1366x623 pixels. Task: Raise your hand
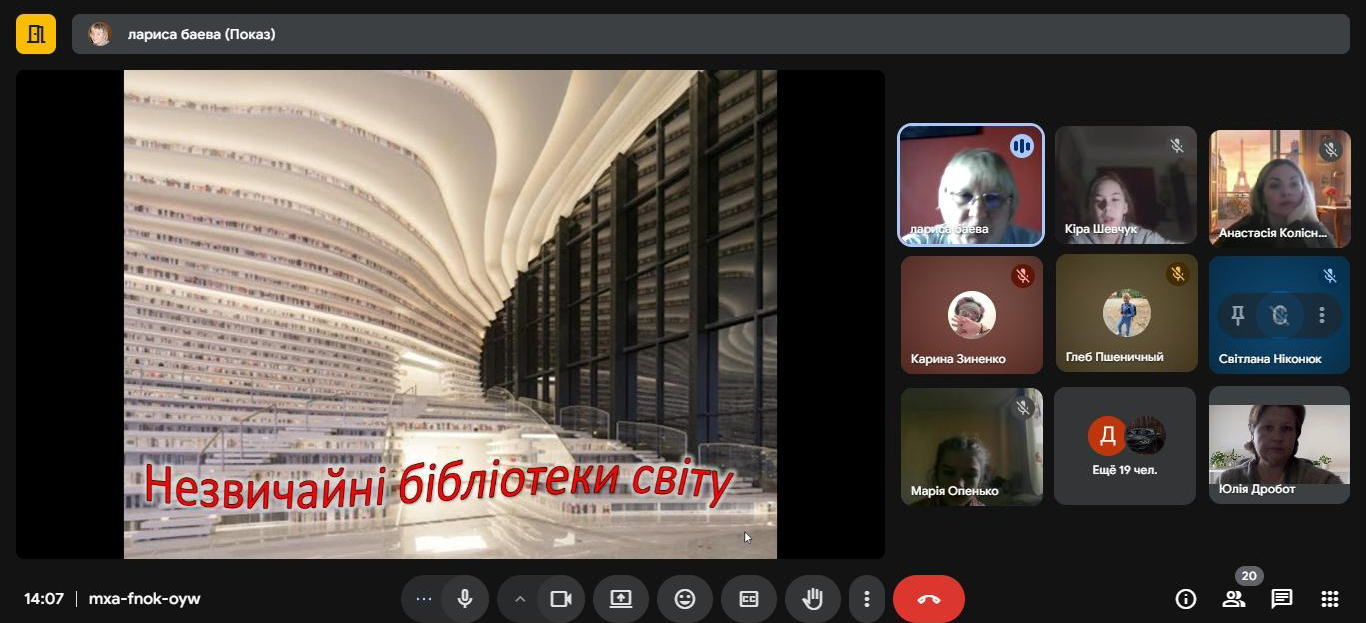click(812, 599)
